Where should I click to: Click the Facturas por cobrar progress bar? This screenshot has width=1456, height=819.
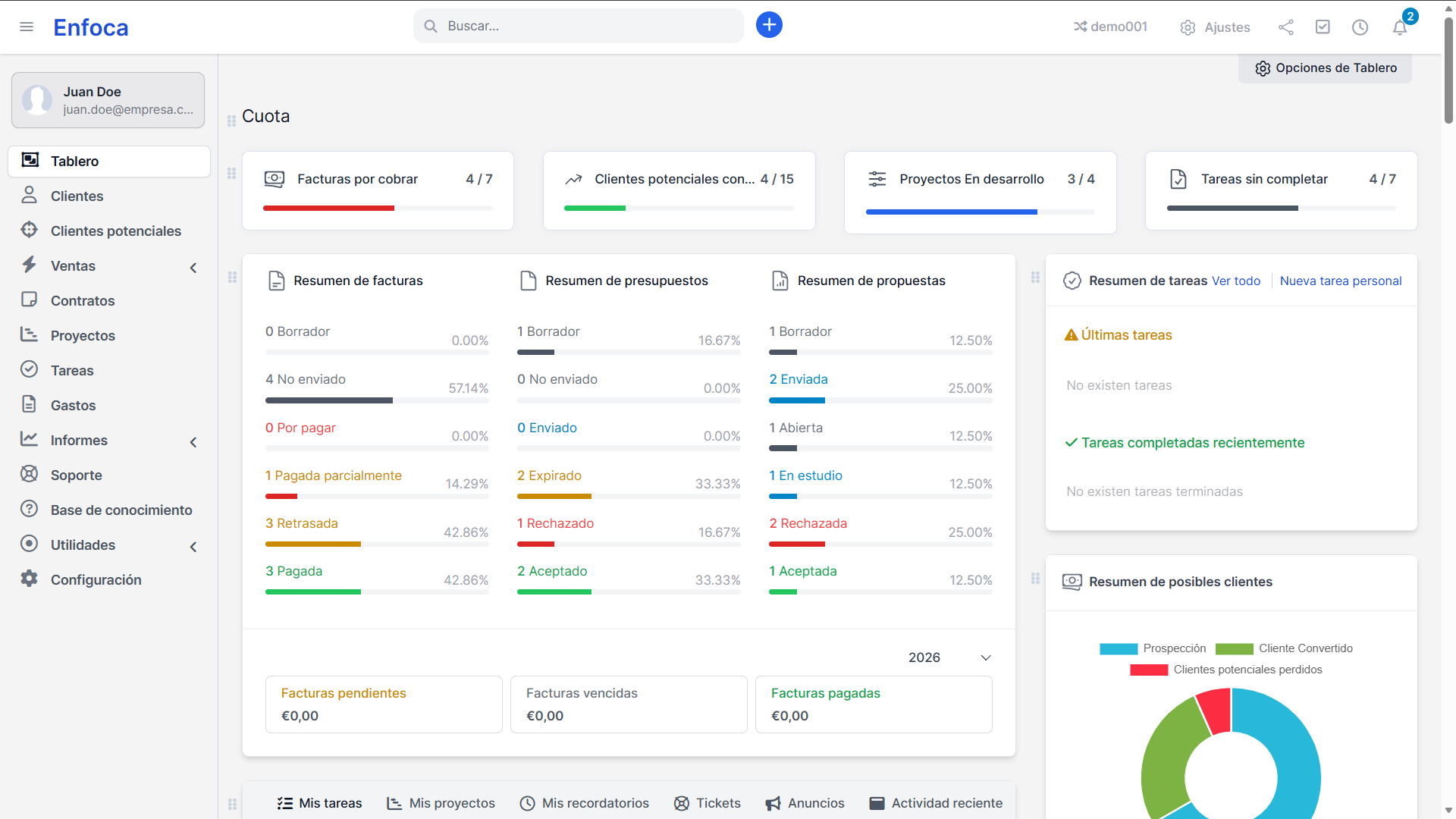click(378, 208)
